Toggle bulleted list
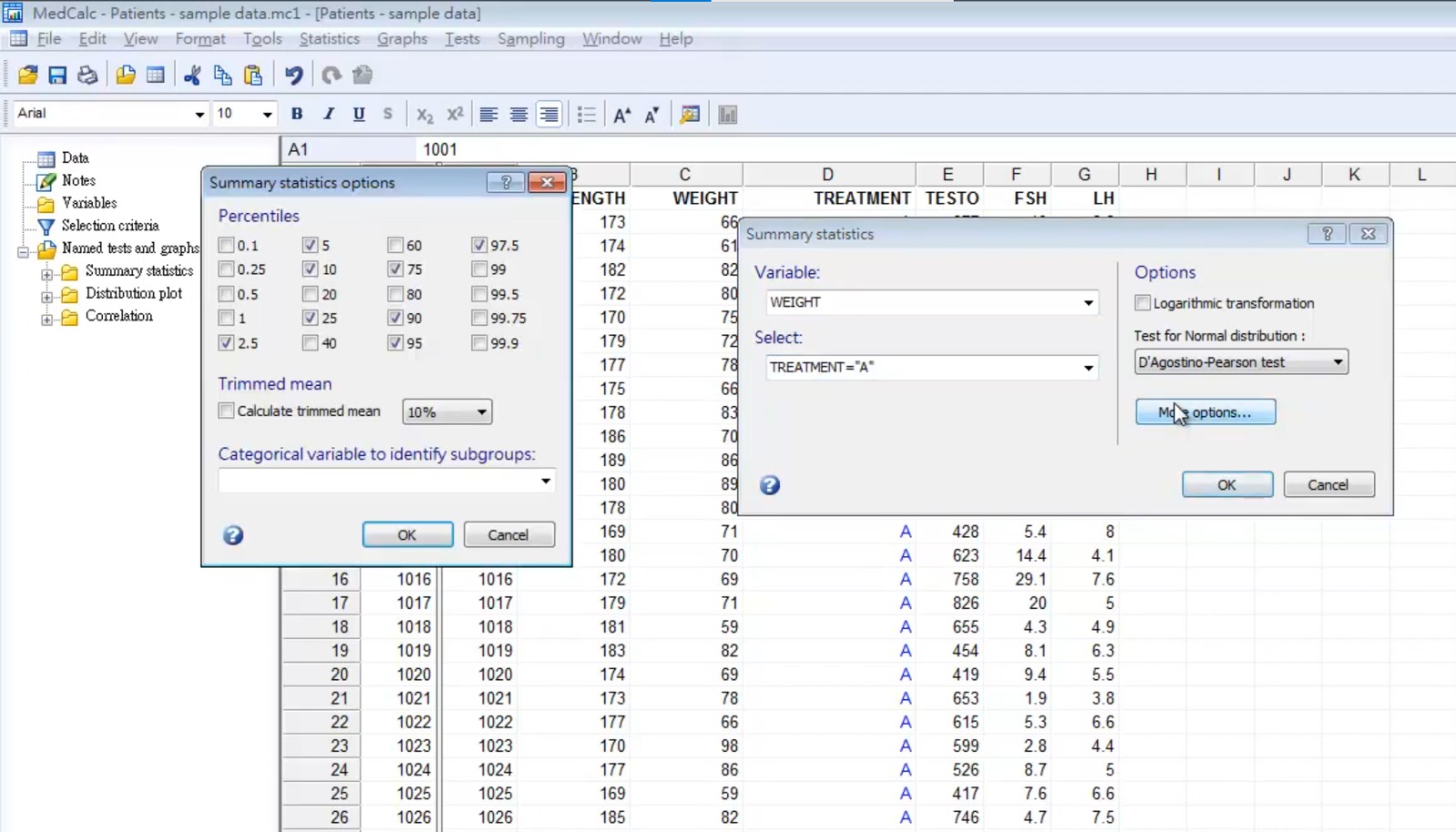Screen dimensions: 1456x832 tap(586, 114)
